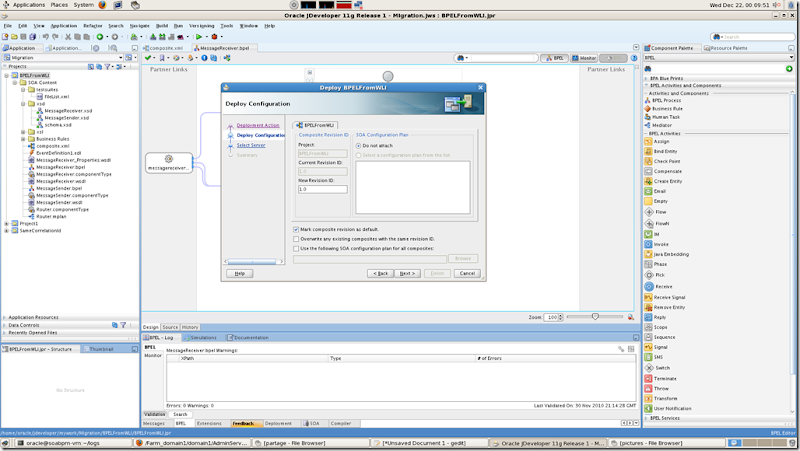Open the Versioning menu
The image size is (800, 451).
202,26
